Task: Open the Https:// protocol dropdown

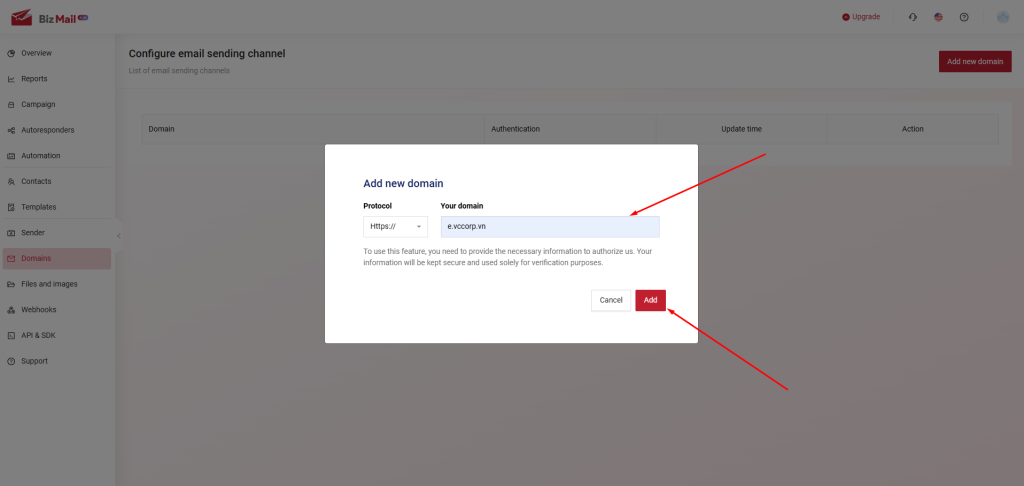Action: pyautogui.click(x=395, y=227)
